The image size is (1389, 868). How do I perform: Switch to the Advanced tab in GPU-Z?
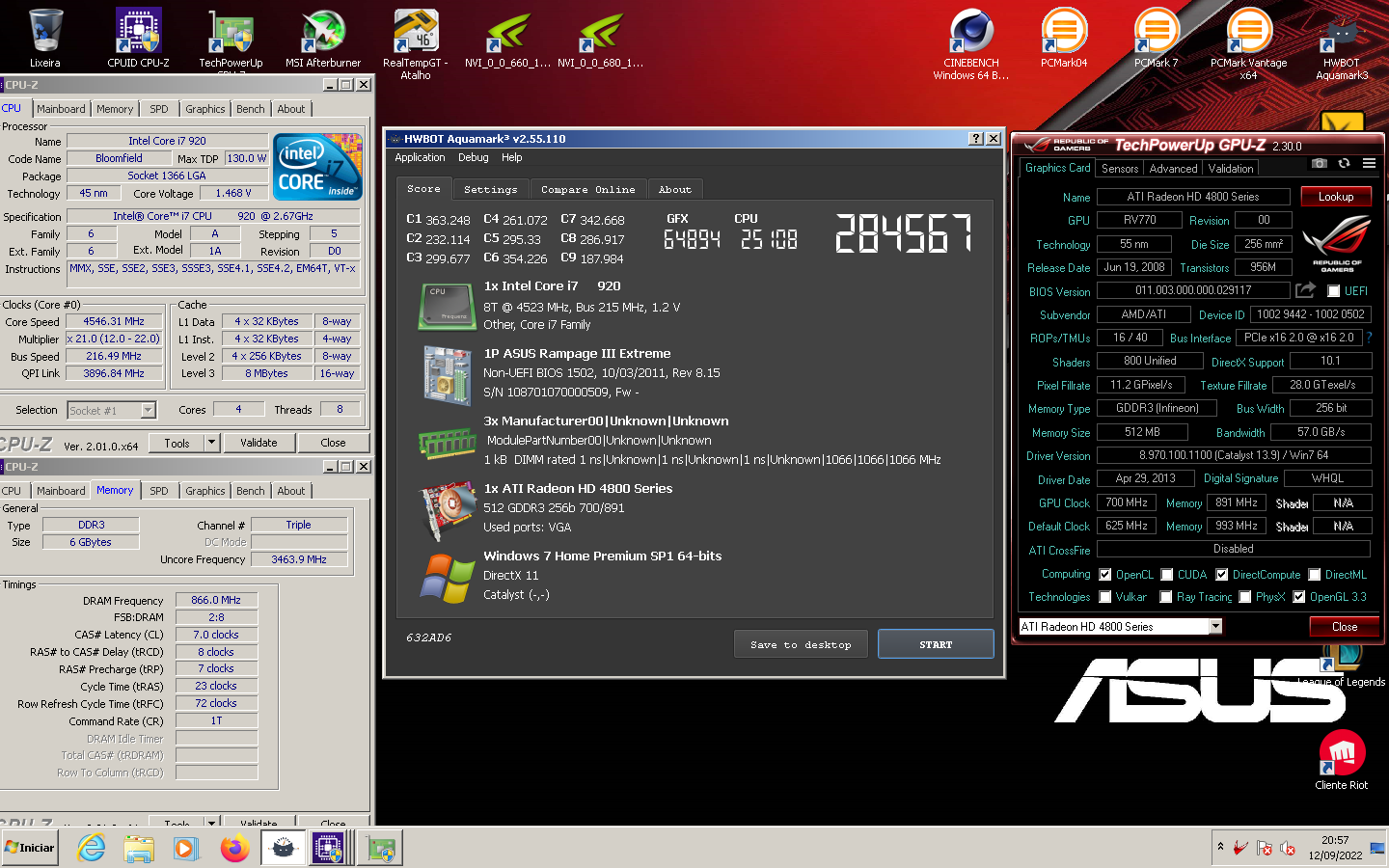tap(1173, 169)
